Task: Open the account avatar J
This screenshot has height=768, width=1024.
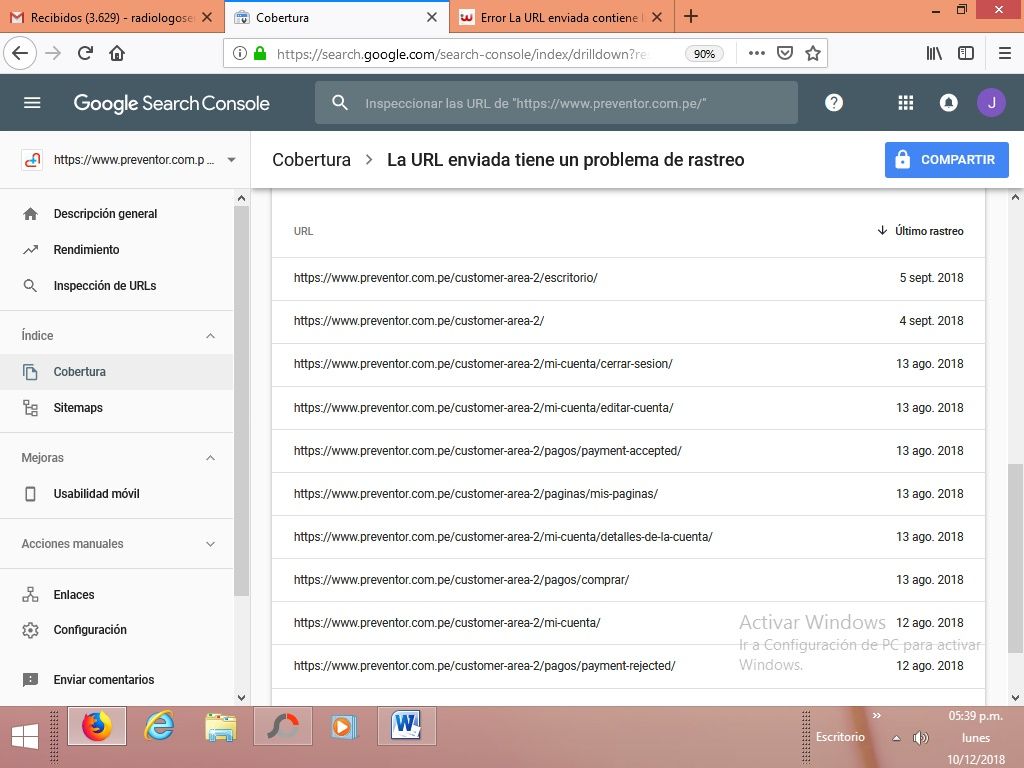Action: point(991,103)
